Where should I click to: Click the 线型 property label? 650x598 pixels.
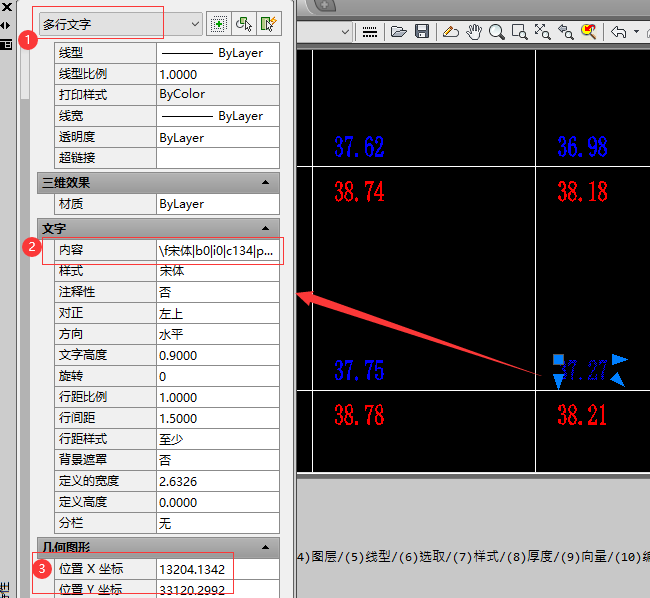coord(71,53)
